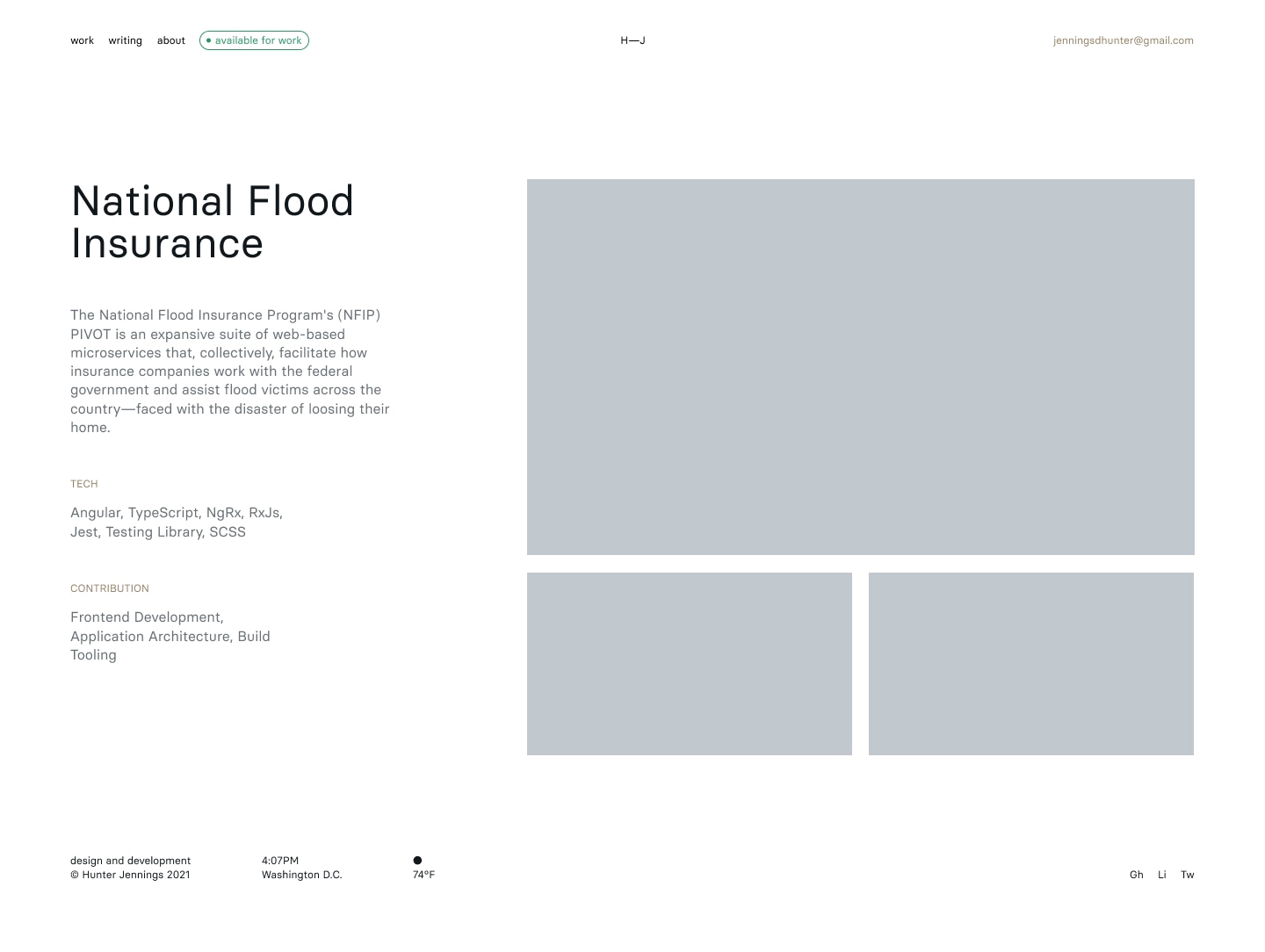The height and width of the screenshot is (952, 1265).
Task: Click the 'National Flood Insurance' heading
Action: coord(212,222)
